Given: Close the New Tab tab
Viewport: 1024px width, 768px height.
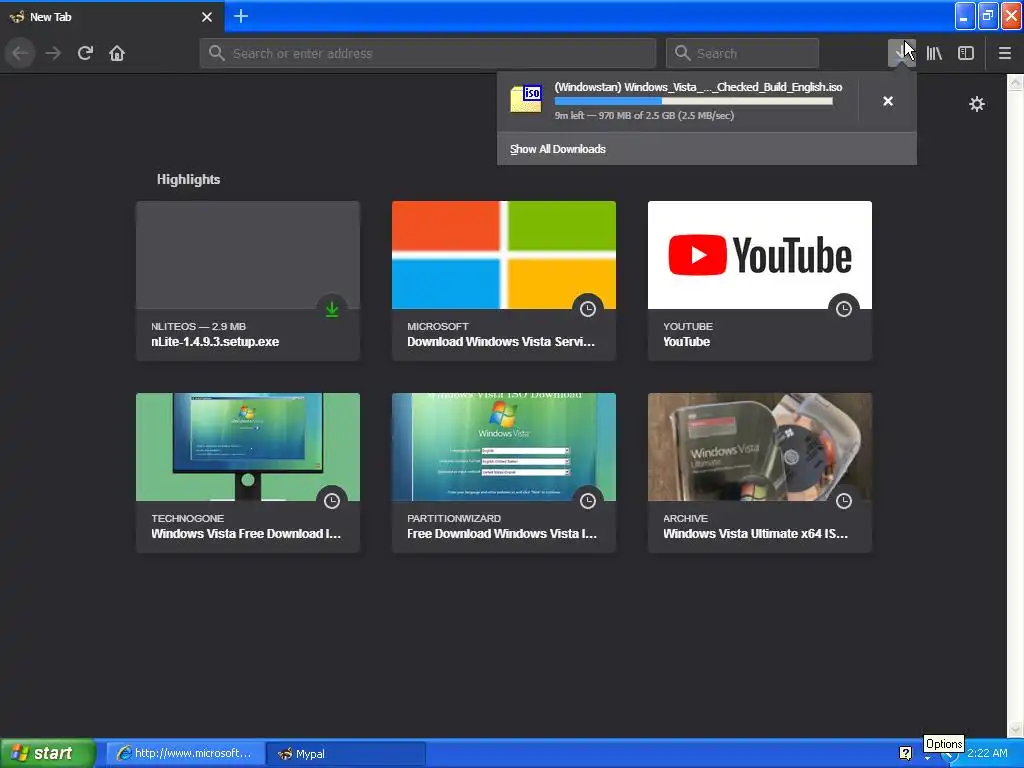Looking at the screenshot, I should (207, 17).
